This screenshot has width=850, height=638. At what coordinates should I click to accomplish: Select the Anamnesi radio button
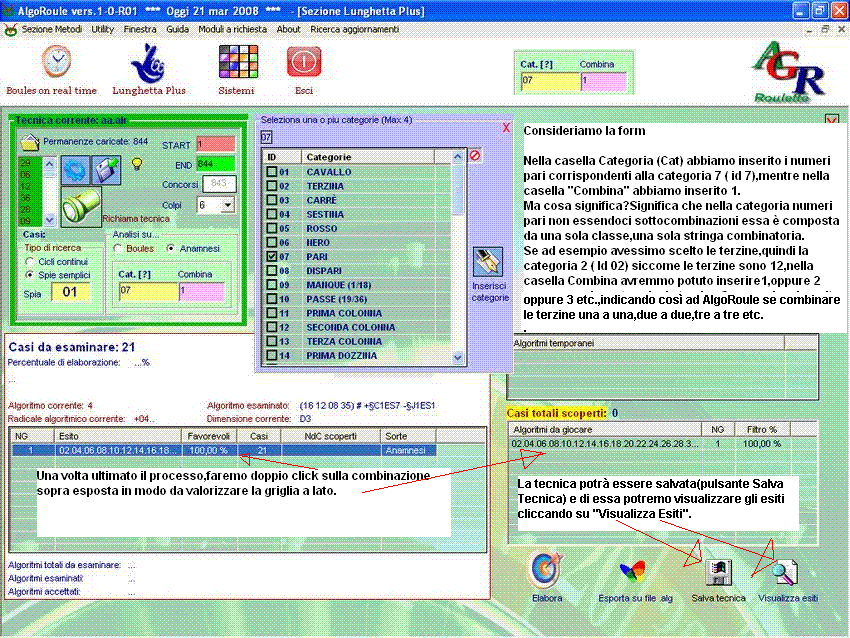[171, 248]
